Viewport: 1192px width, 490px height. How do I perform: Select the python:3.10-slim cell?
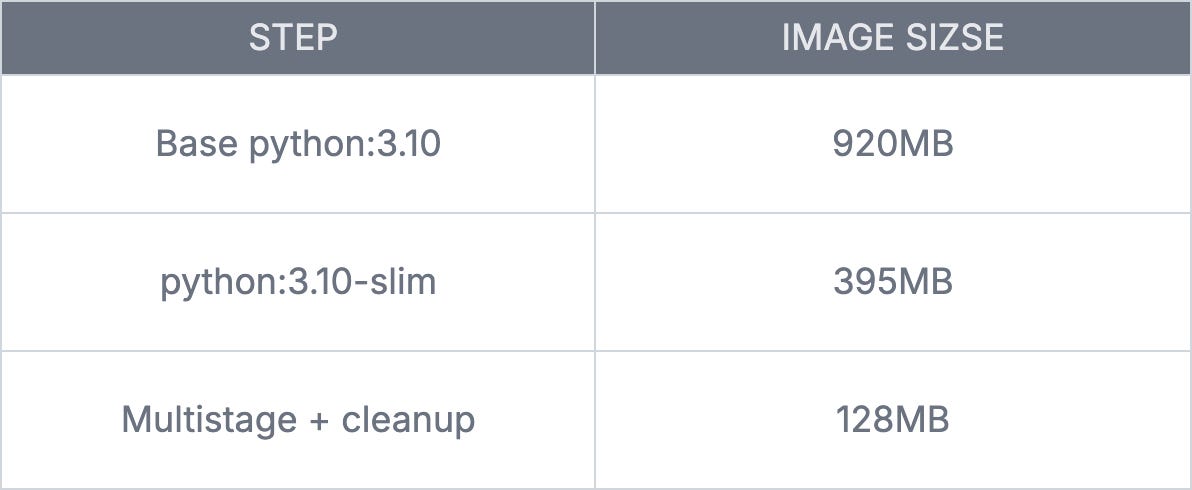click(298, 282)
